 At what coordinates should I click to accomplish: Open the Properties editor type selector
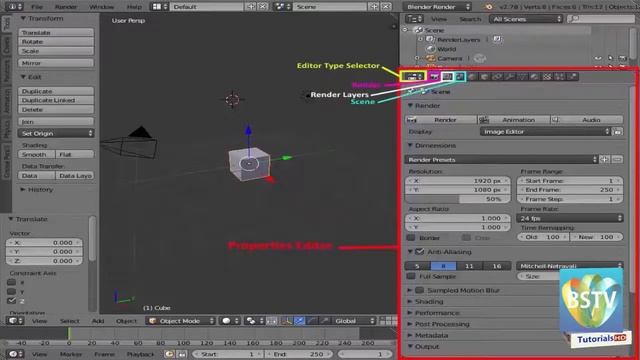pyautogui.click(x=413, y=76)
